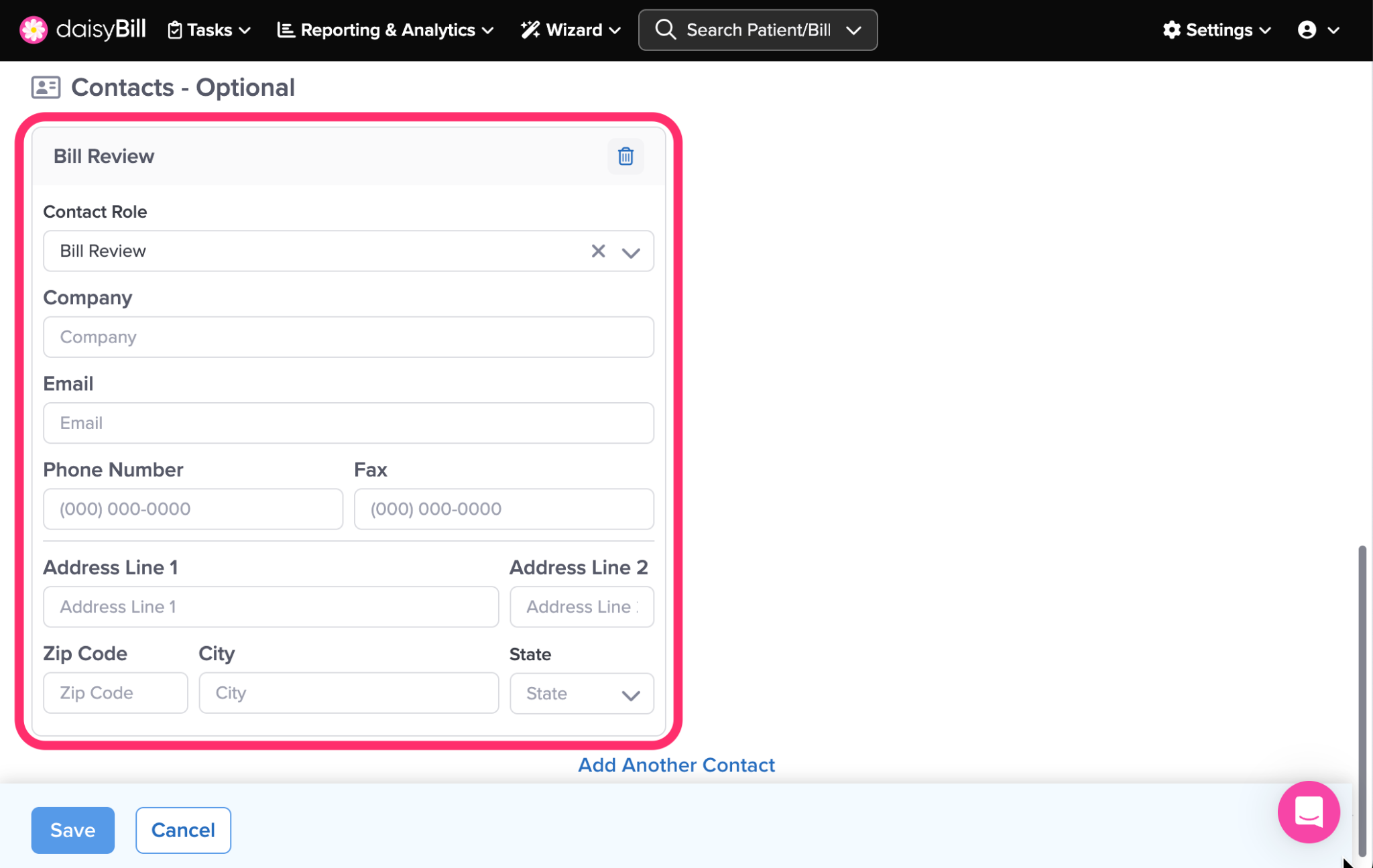Click the daisyBill flower logo icon
The width and height of the screenshot is (1373, 868).
tap(33, 29)
